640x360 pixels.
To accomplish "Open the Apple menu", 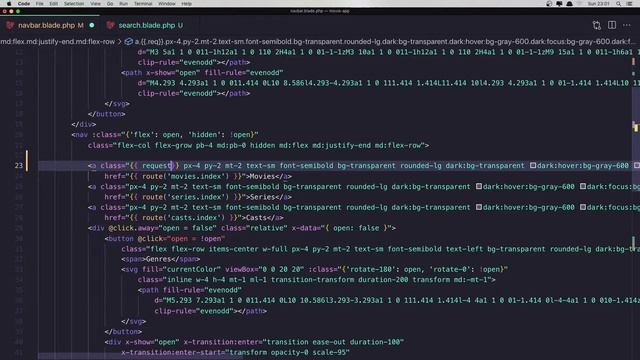I will pos(9,4).
